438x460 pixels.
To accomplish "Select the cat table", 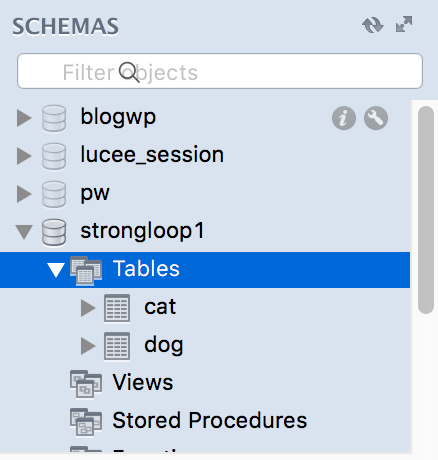I will coord(160,307).
